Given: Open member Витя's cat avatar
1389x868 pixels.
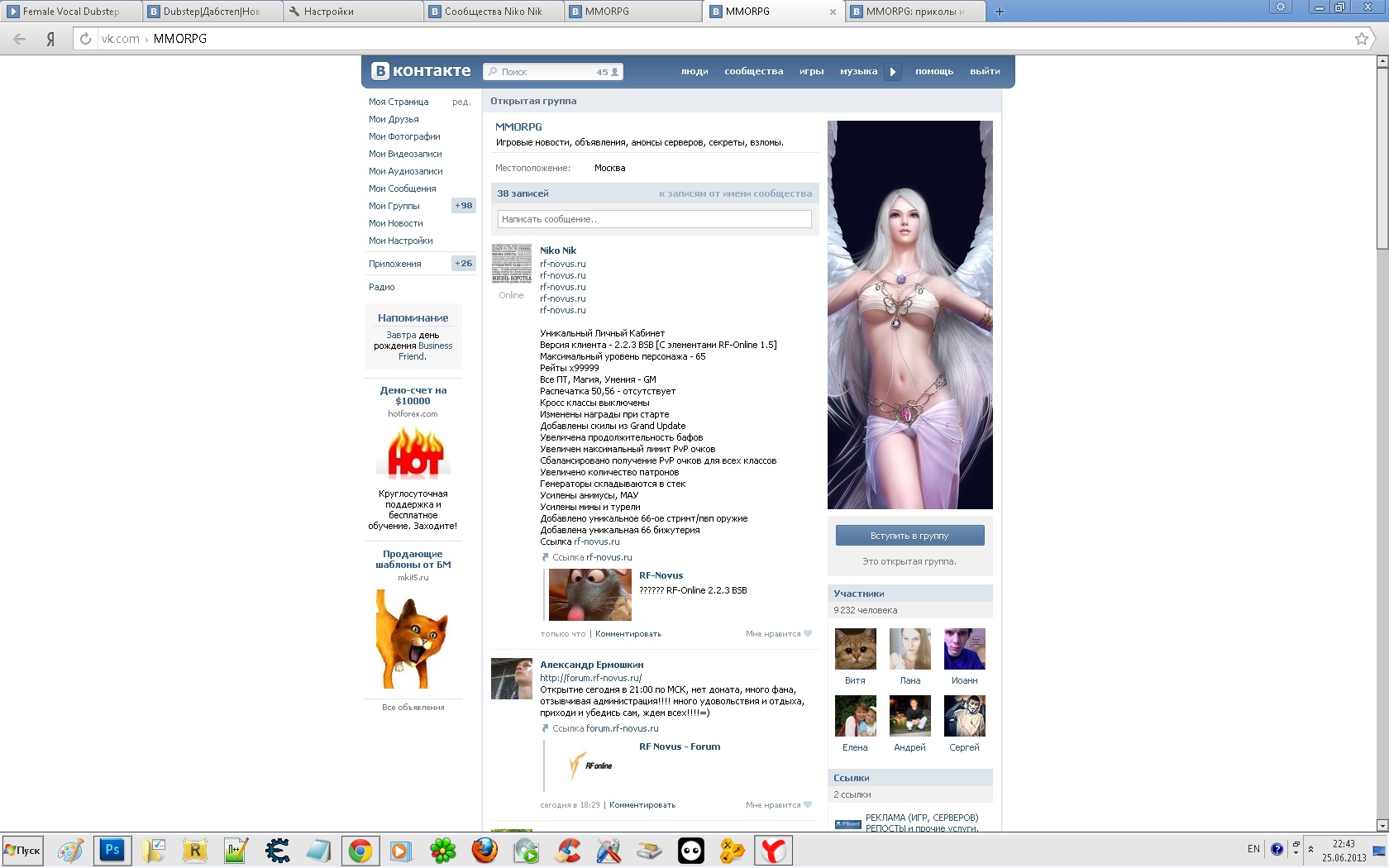Looking at the screenshot, I should pyautogui.click(x=856, y=649).
